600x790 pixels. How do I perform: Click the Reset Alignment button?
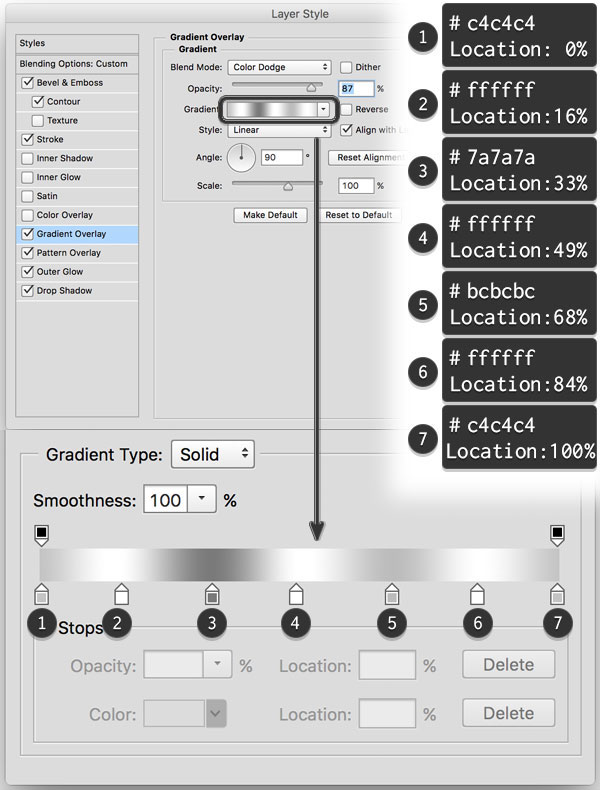[369, 157]
